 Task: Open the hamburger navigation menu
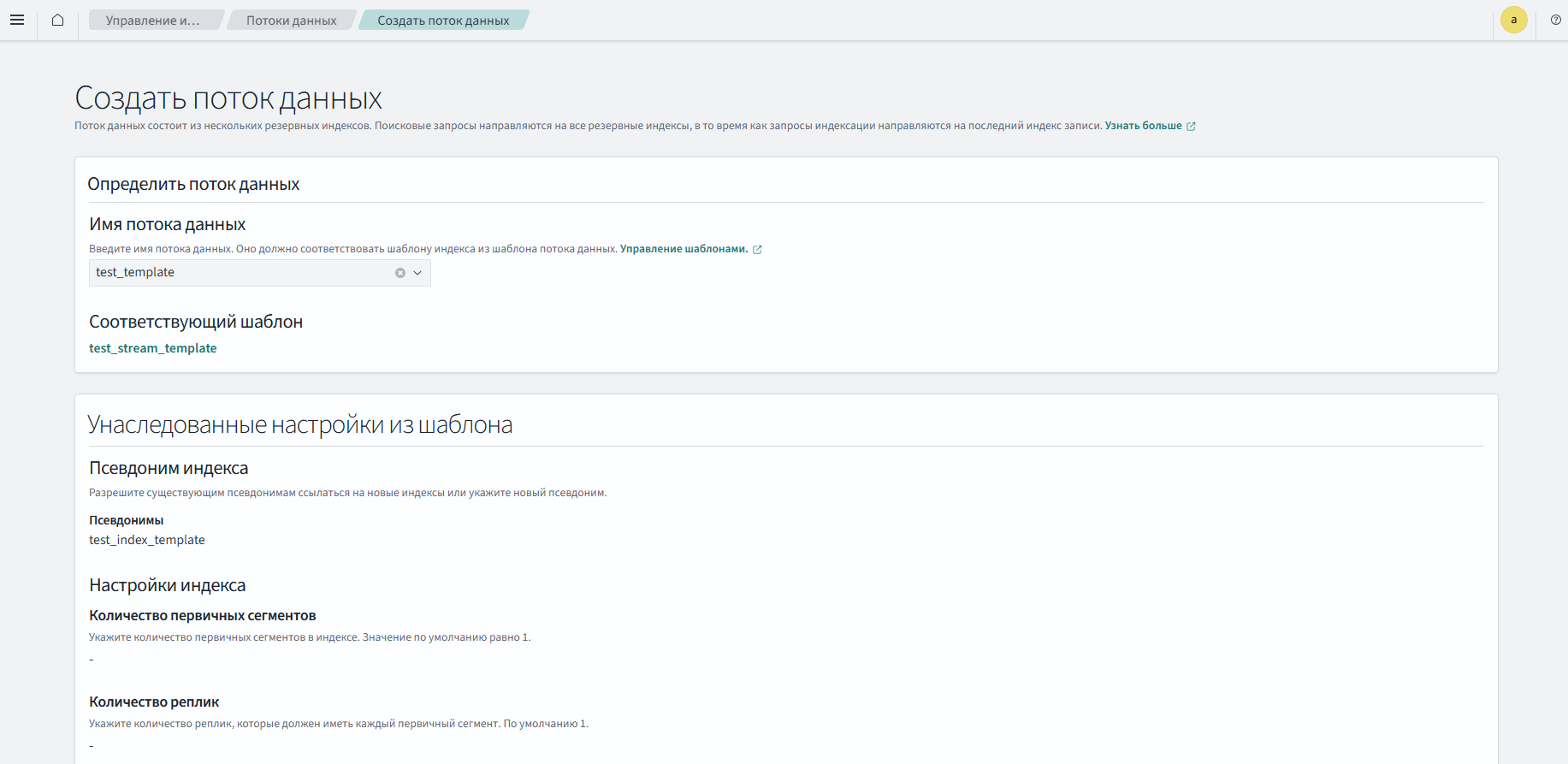click(x=17, y=20)
